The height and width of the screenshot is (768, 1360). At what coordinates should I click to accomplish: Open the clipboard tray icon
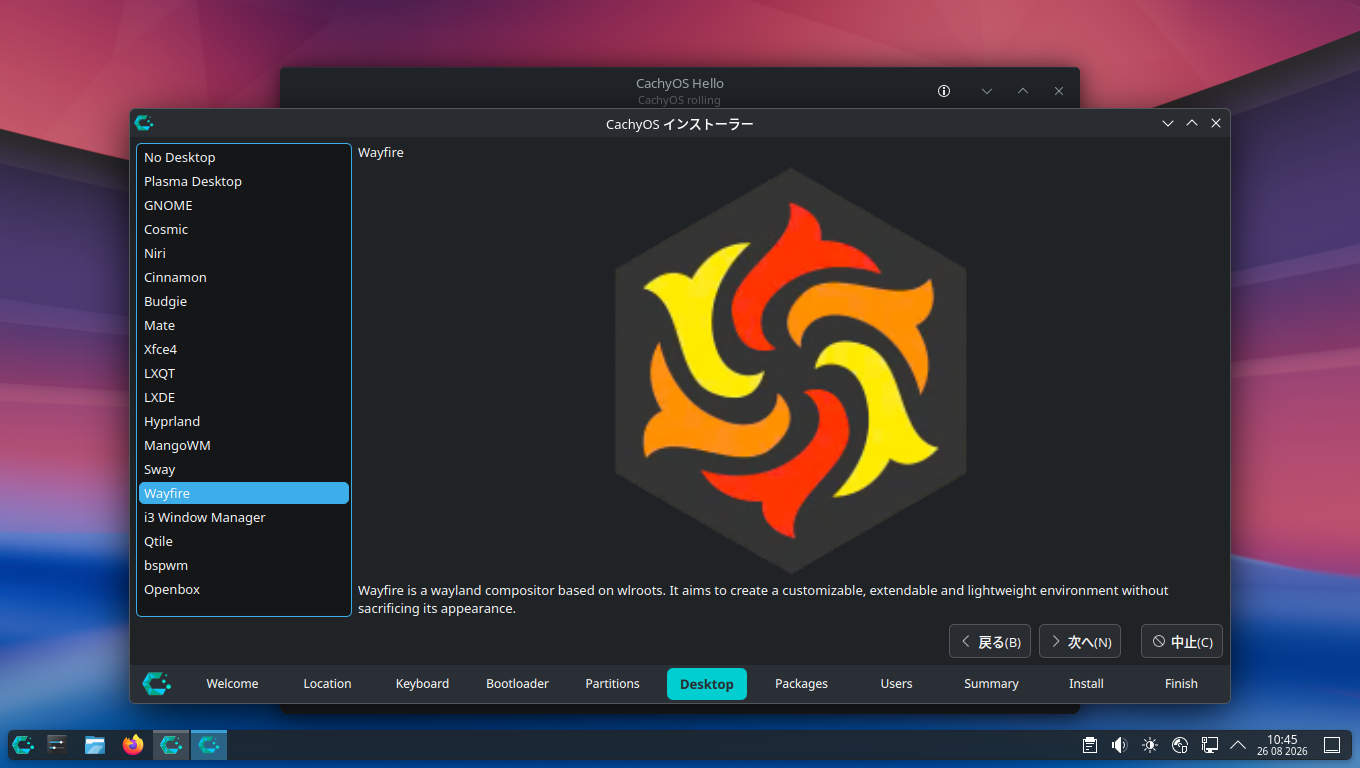(1090, 745)
